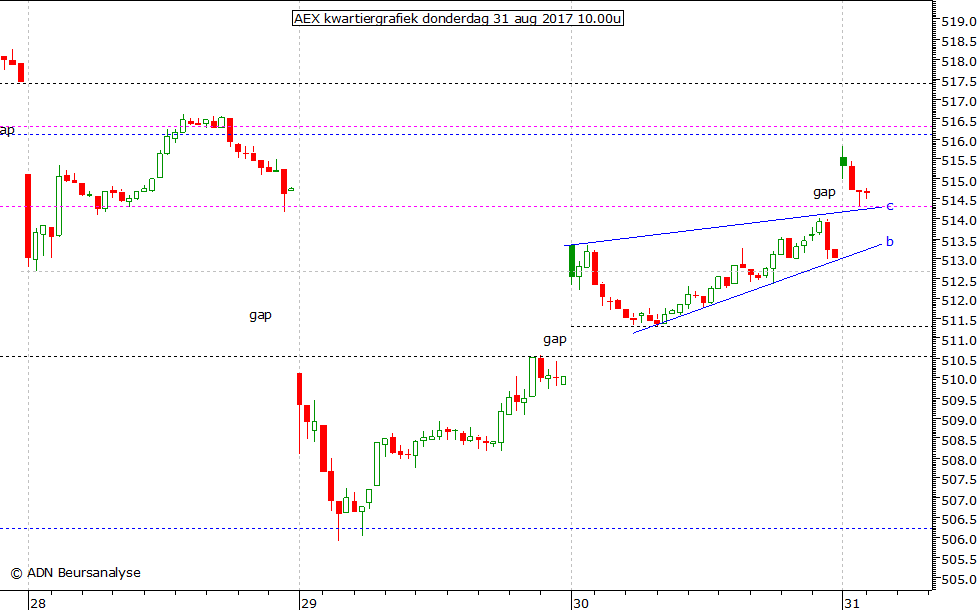This screenshot has width=980, height=610.
Task: Select the lower blue rising trendline
Action: (x=756, y=288)
